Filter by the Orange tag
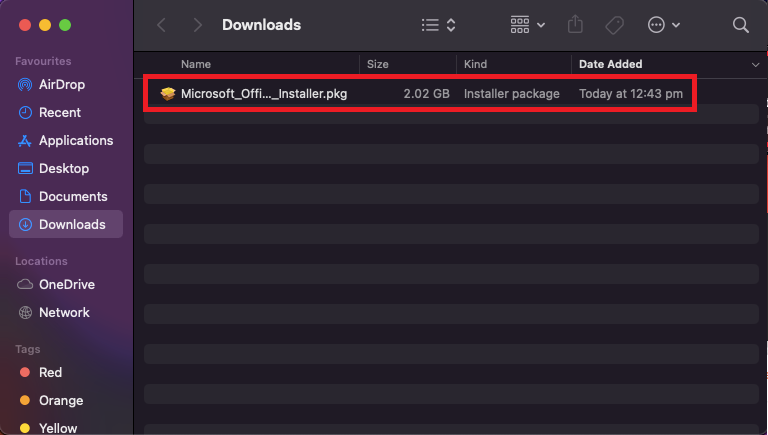 (x=66, y=401)
